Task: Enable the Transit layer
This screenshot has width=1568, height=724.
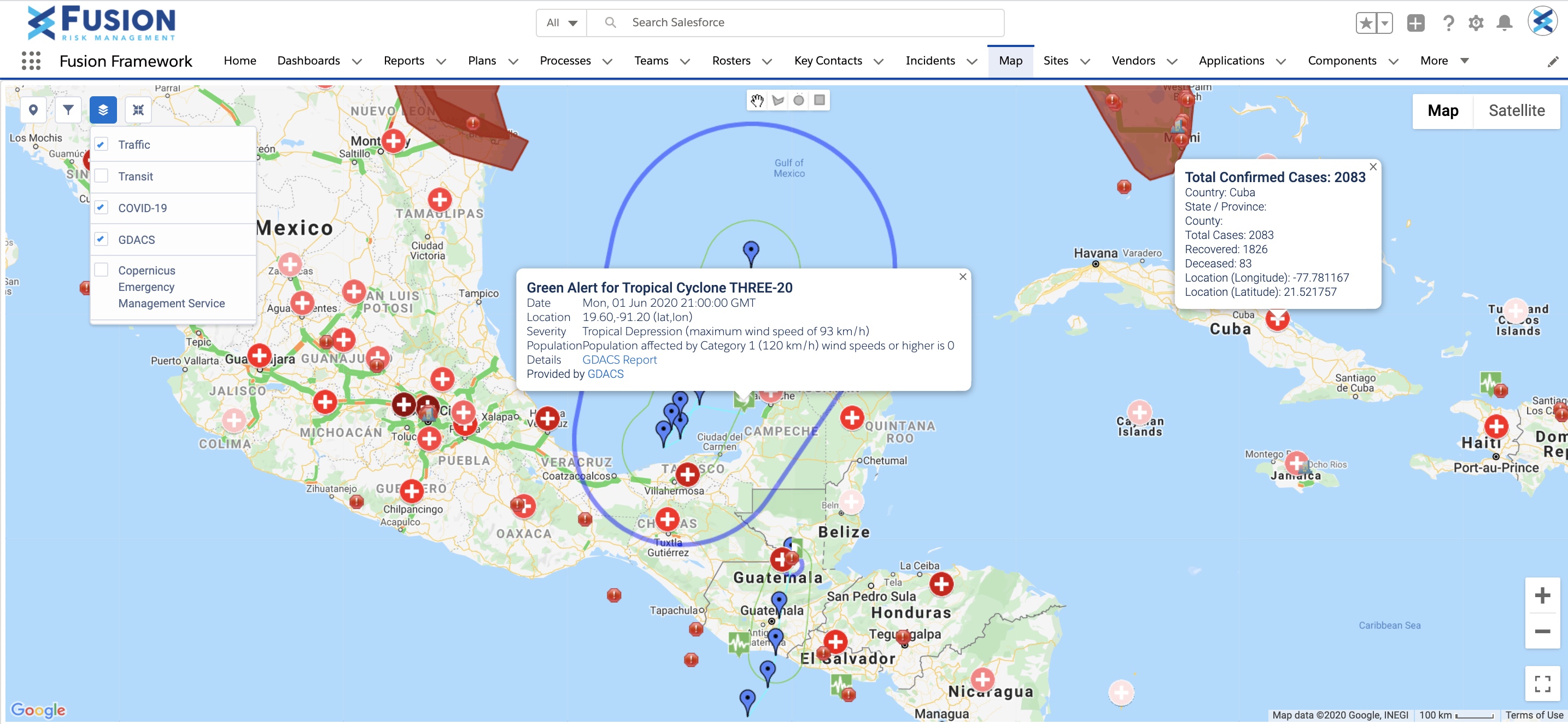Action: tap(101, 176)
